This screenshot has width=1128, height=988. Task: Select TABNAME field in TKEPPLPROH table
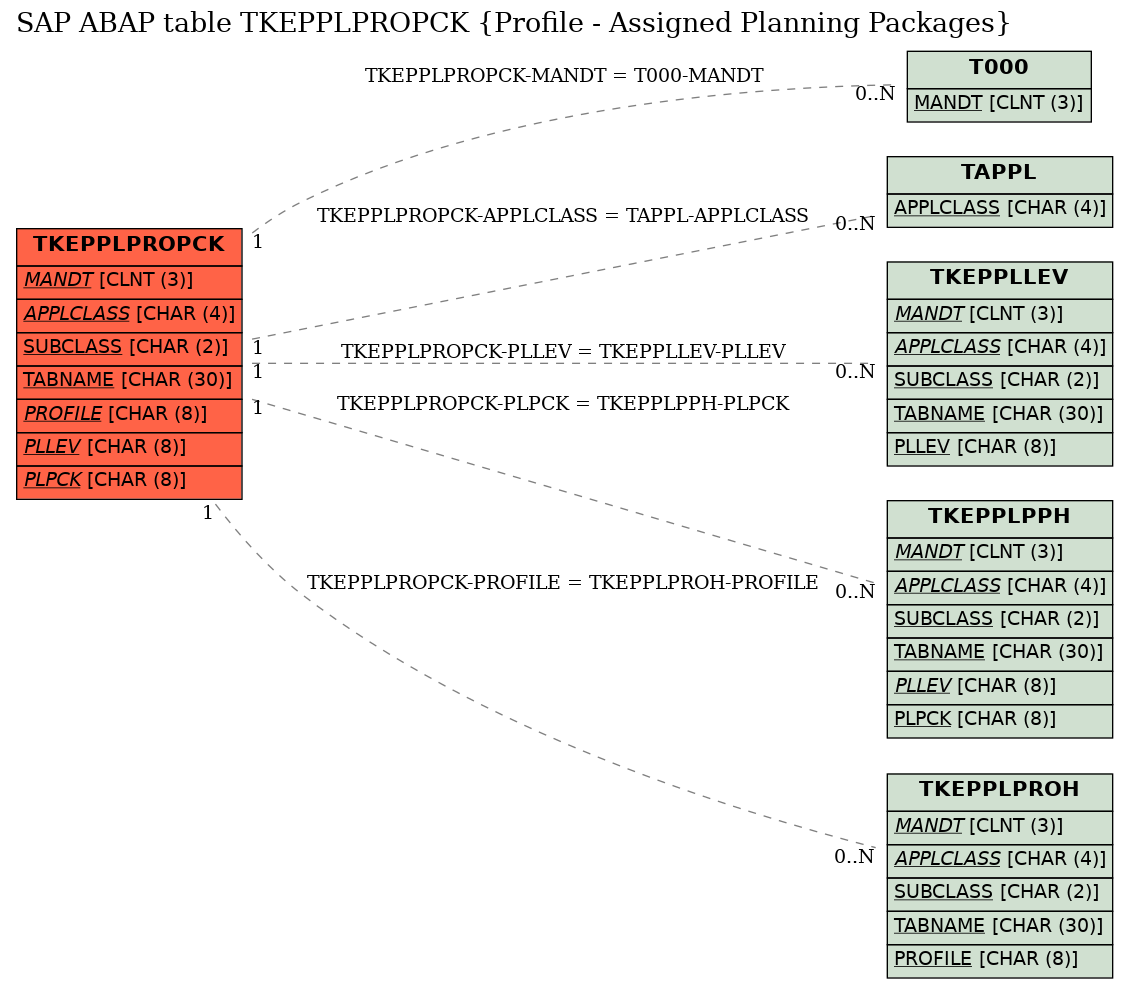pos(999,928)
